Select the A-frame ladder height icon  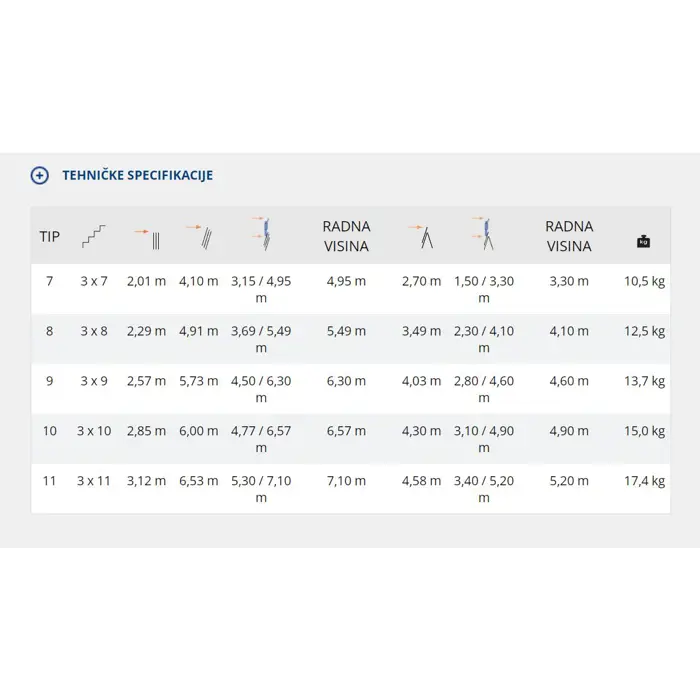click(x=421, y=237)
